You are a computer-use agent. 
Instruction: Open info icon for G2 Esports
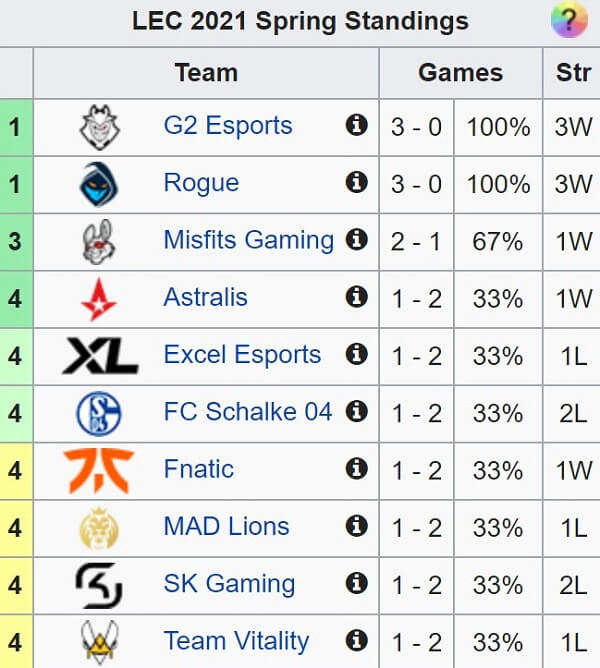click(357, 125)
